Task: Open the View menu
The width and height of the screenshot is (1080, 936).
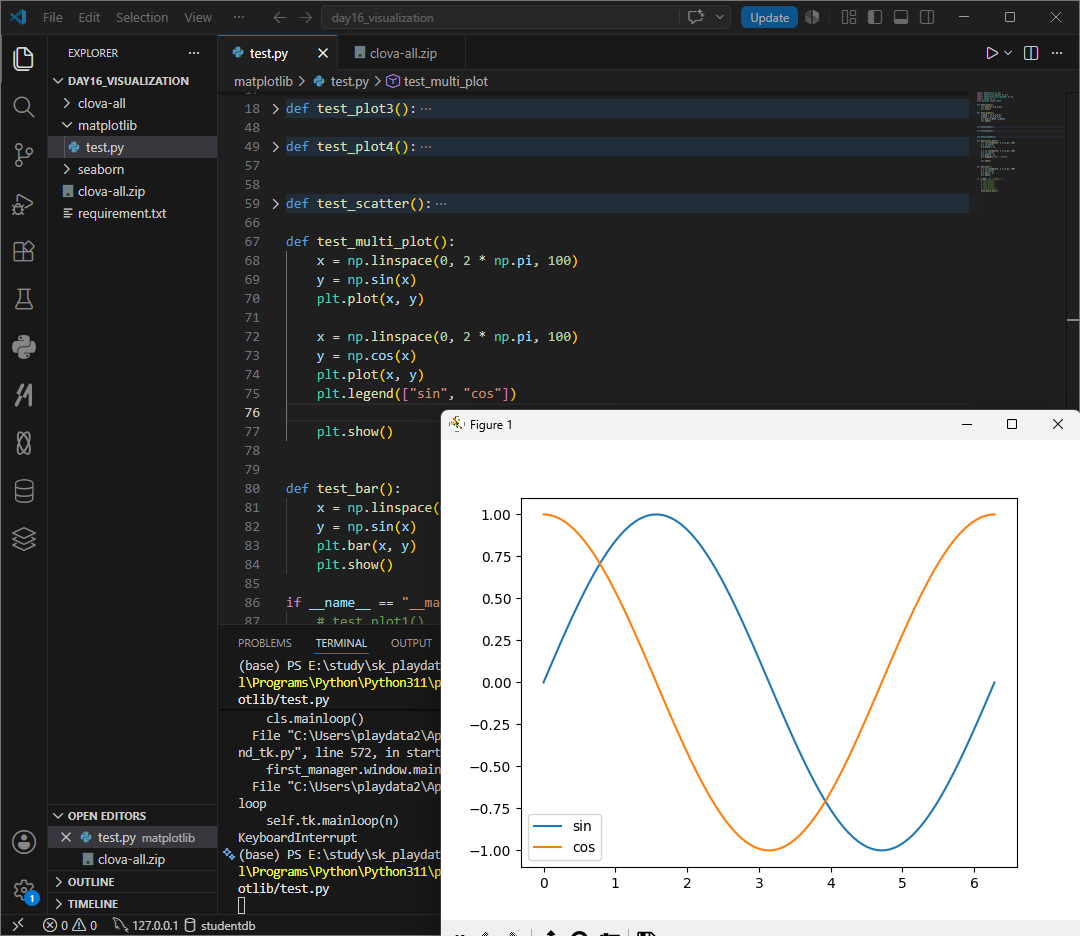Action: [x=198, y=17]
